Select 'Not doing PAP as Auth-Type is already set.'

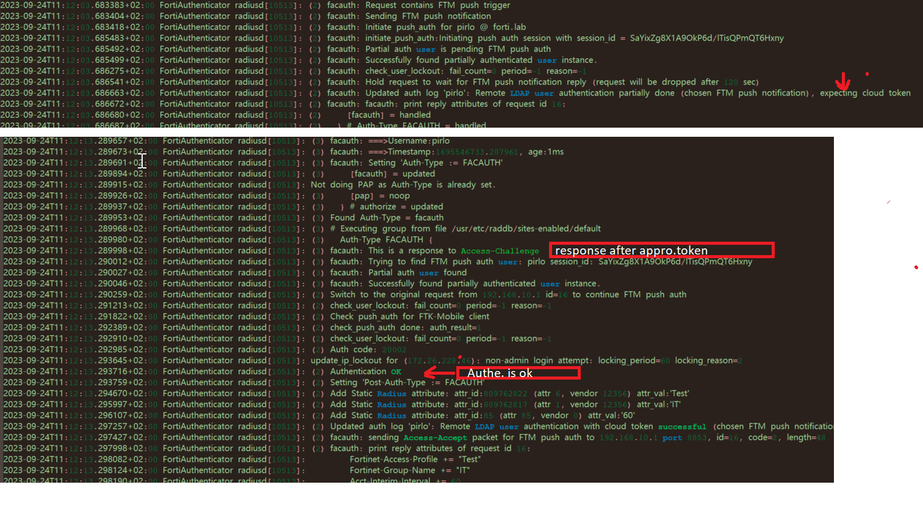coord(403,185)
